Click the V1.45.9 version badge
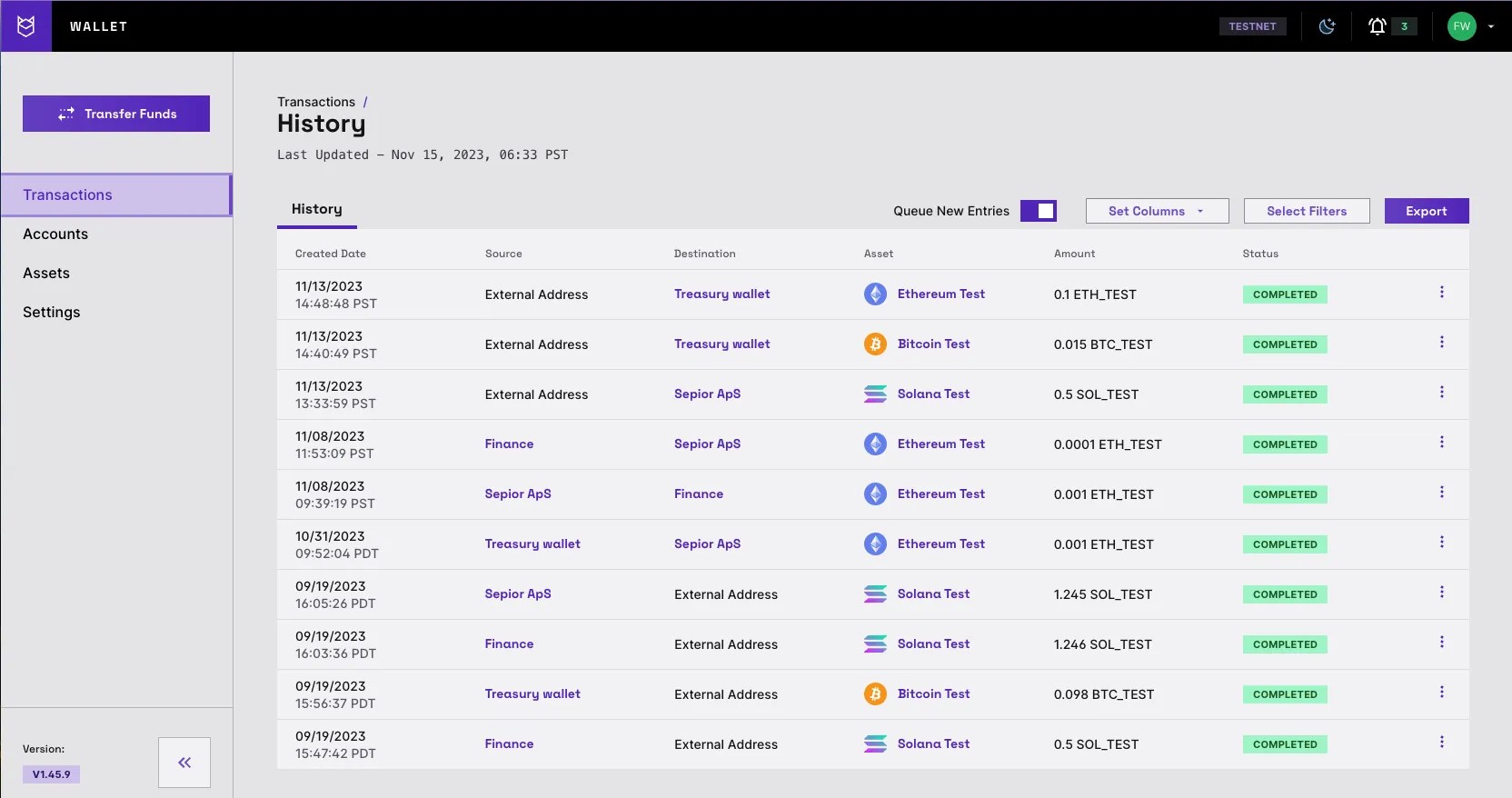 51,774
